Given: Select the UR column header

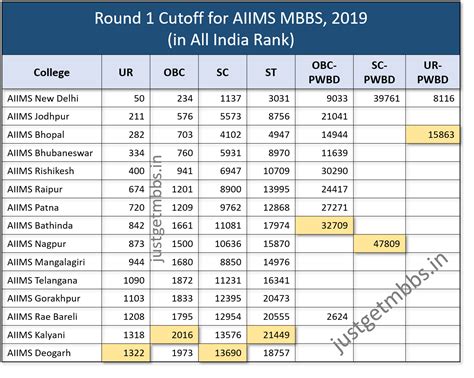Looking at the screenshot, I should [126, 72].
